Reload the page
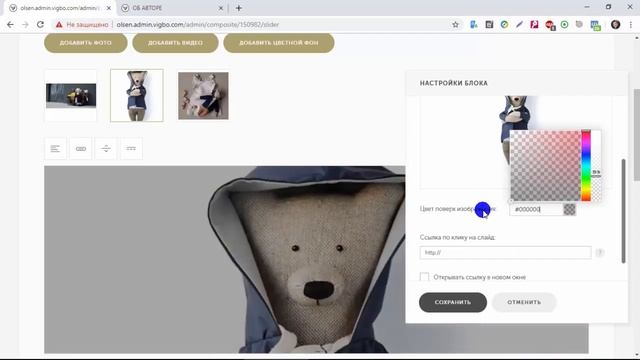Image resolution: width=640 pixels, height=360 pixels. click(40, 24)
